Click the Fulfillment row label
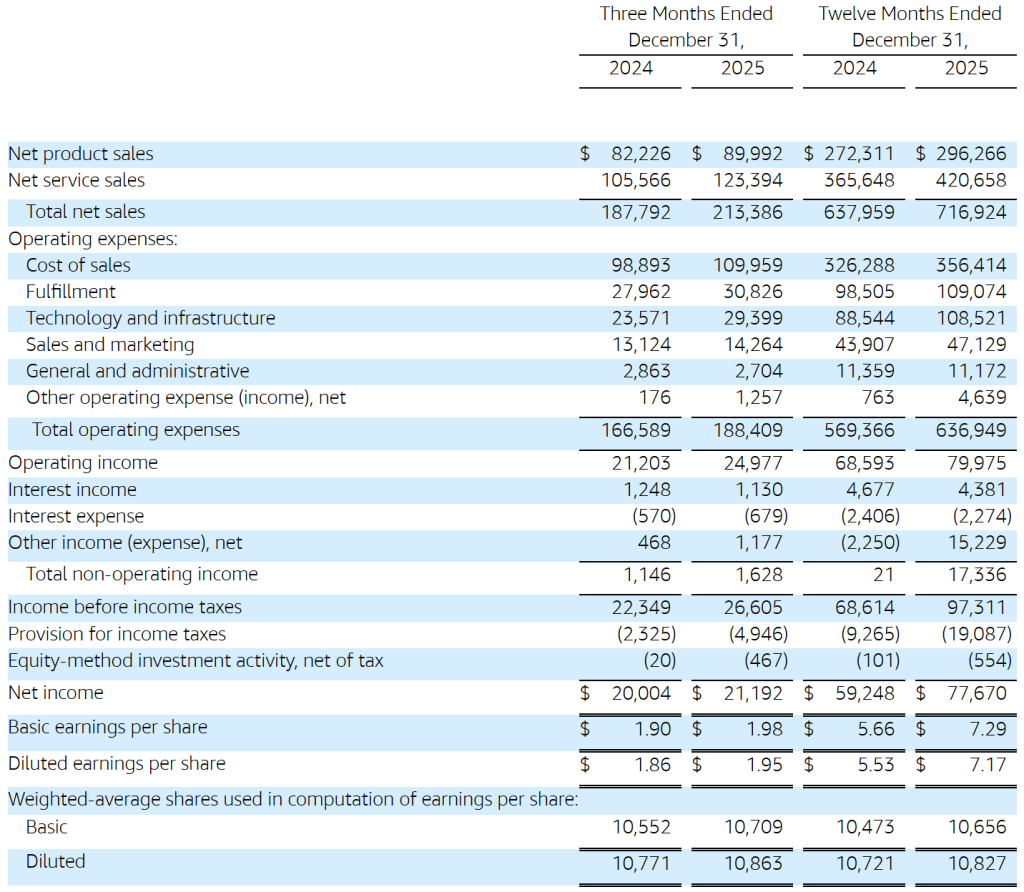 point(71,292)
